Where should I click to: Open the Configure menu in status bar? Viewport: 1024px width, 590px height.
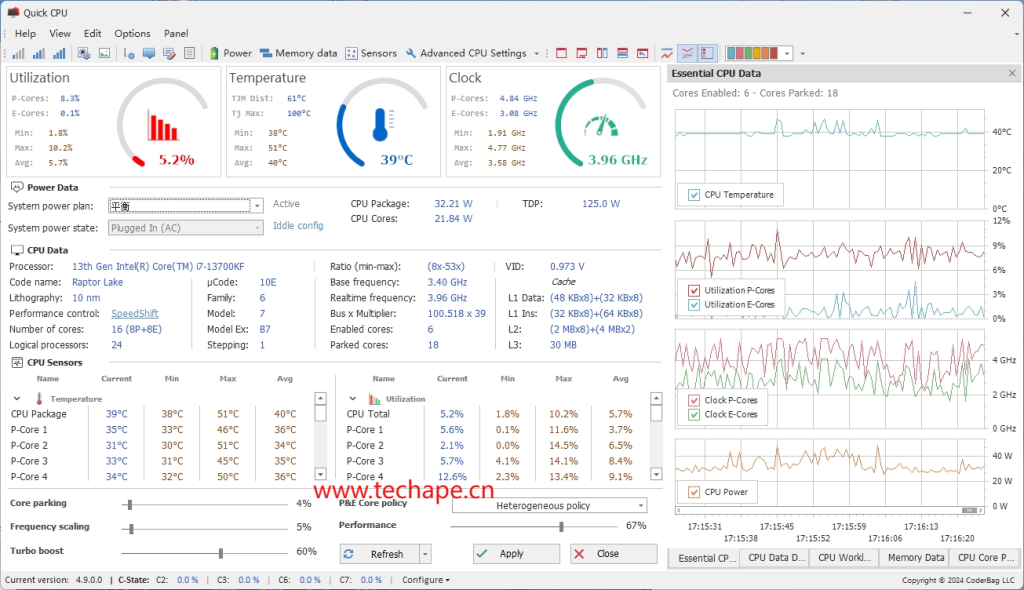tap(426, 580)
